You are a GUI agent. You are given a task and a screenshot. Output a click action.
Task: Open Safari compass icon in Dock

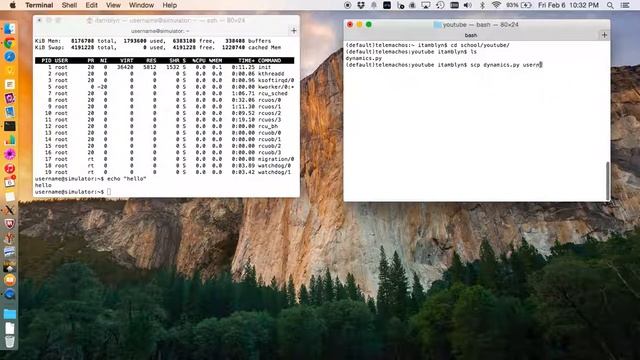(x=9, y=56)
